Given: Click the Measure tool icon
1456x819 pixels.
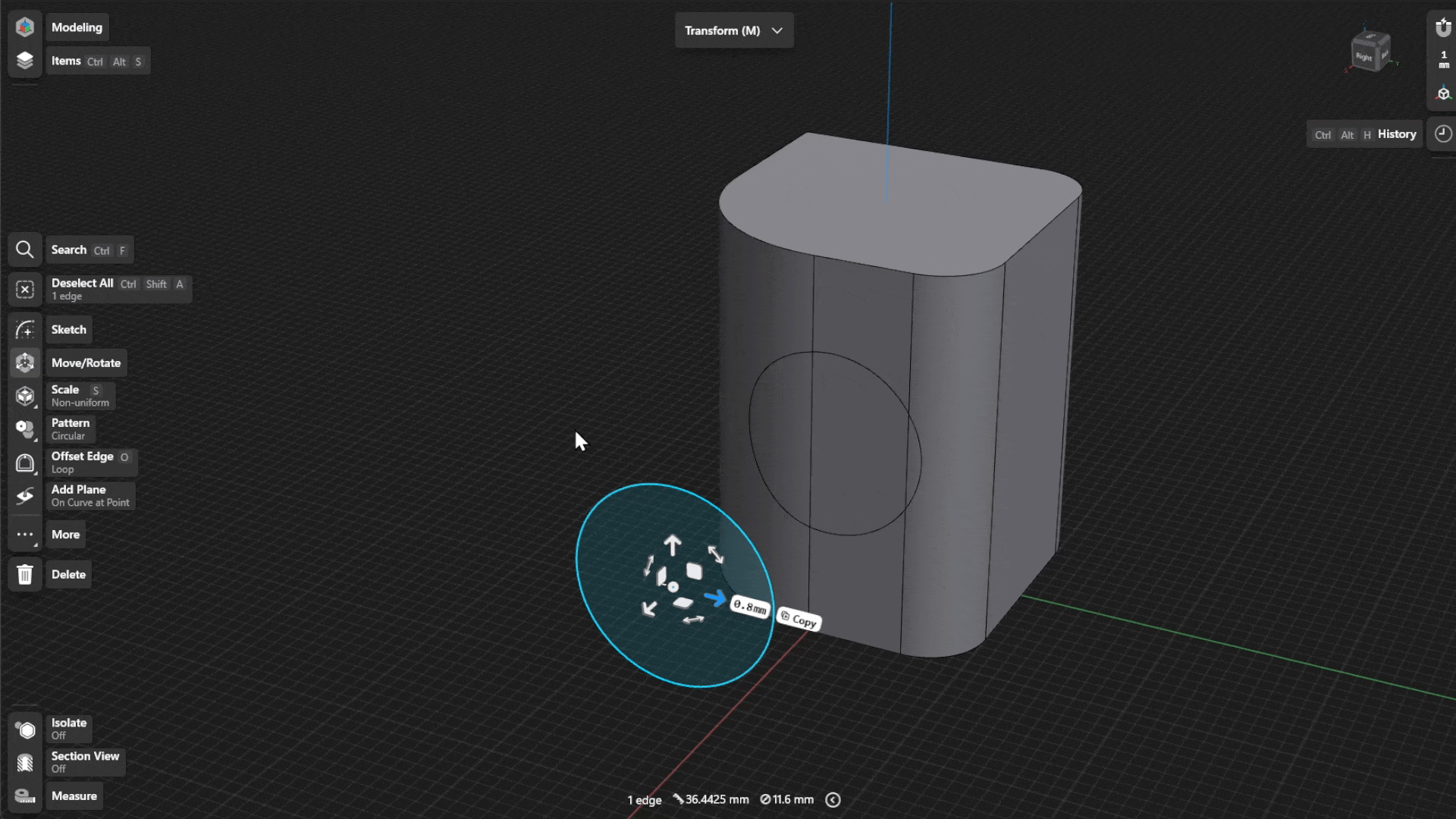Looking at the screenshot, I should coord(25,796).
